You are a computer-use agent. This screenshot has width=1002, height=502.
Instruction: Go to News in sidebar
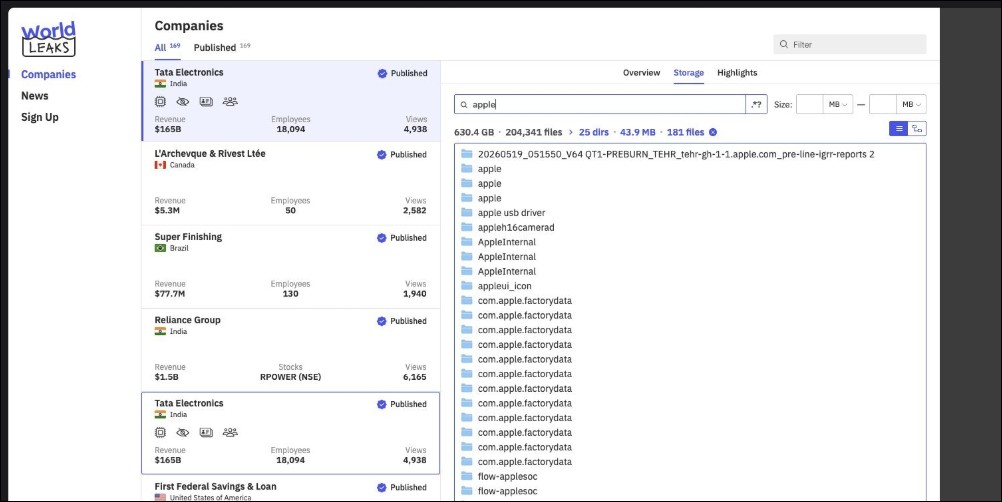pos(35,96)
